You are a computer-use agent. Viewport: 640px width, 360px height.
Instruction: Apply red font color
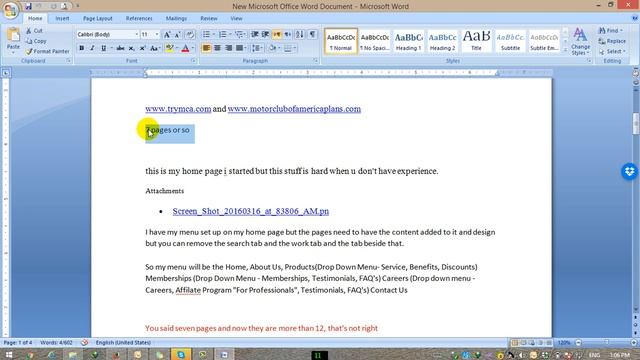pyautogui.click(x=185, y=48)
